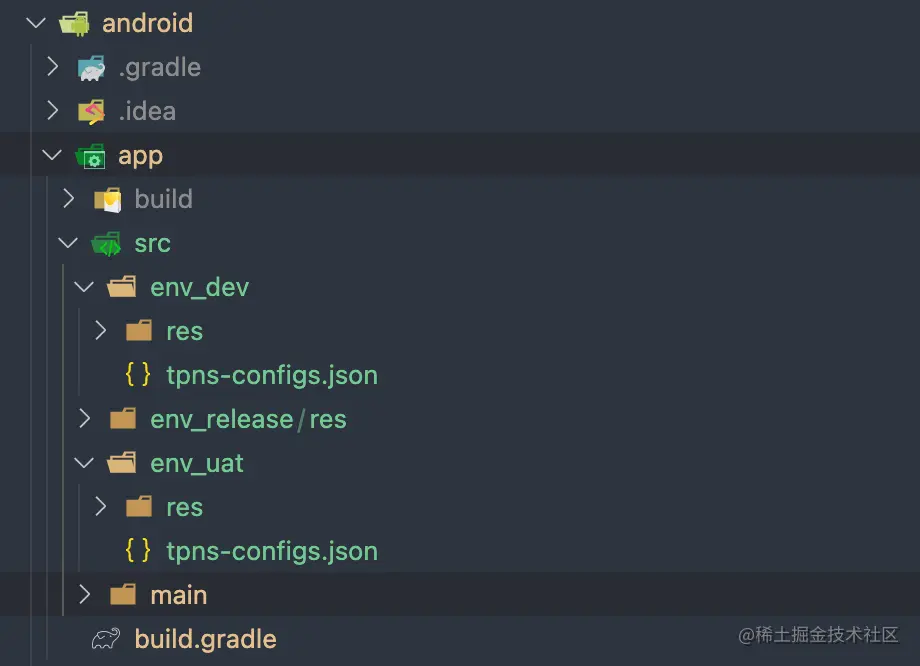Select the main folder label

coord(179,595)
